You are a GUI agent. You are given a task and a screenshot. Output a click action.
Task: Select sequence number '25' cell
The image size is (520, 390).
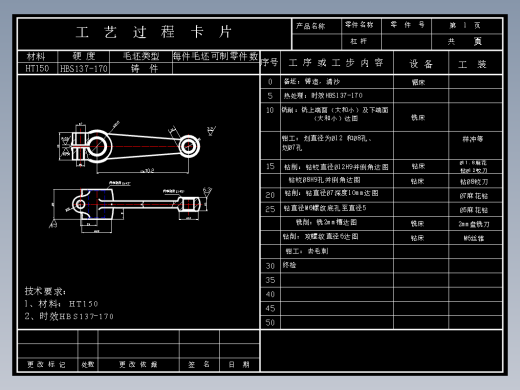coord(270,209)
